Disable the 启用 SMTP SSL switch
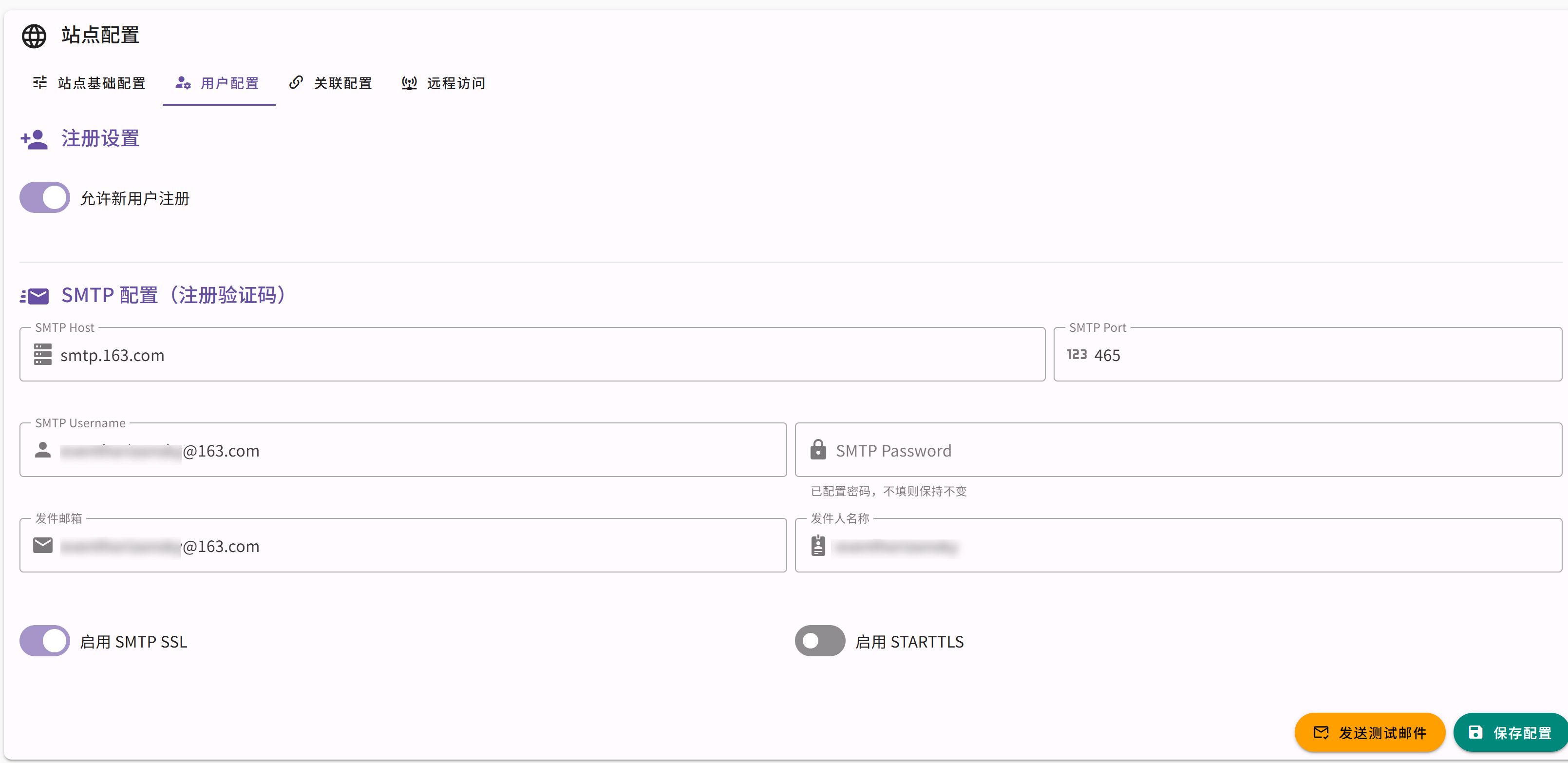Image resolution: width=1568 pixels, height=763 pixels. tap(45, 641)
